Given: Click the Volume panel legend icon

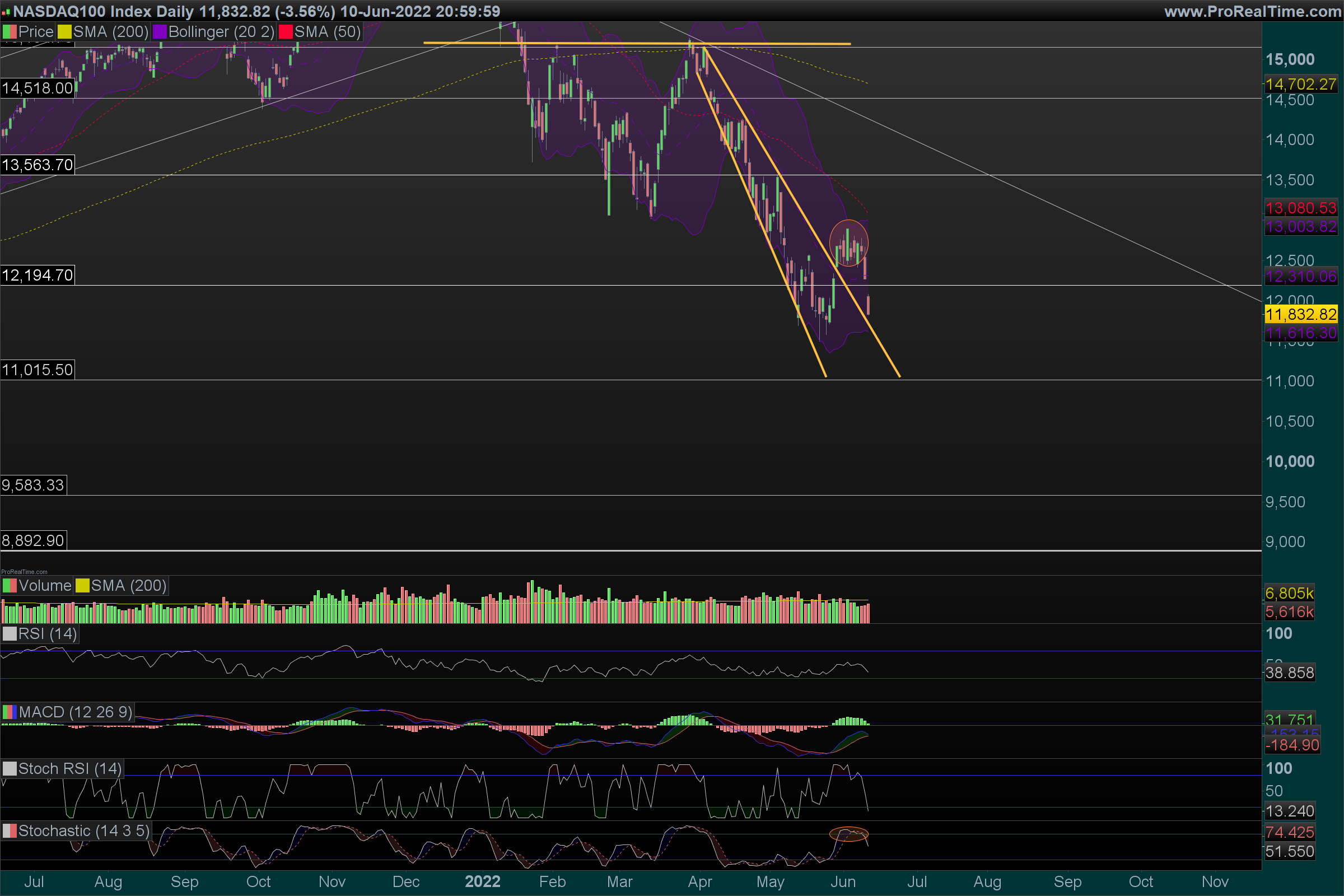Looking at the screenshot, I should [x=10, y=586].
